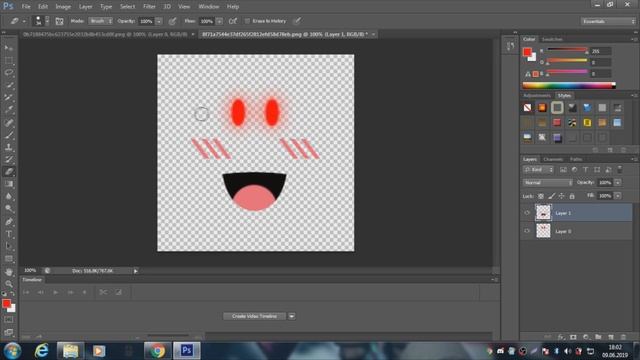Click the color spectrum ramp in Color panel
Screen dimensions: 640x360
coord(569,85)
